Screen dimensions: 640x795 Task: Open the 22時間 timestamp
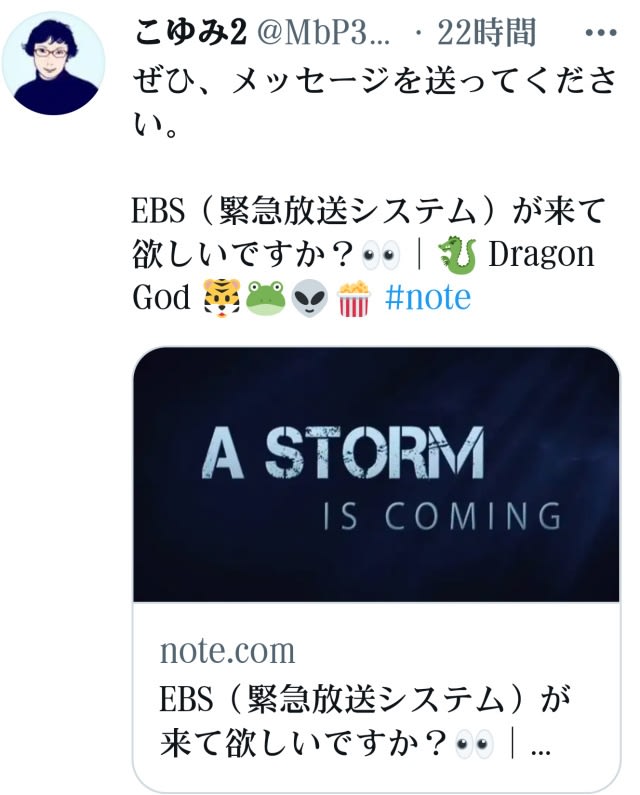coord(487,33)
